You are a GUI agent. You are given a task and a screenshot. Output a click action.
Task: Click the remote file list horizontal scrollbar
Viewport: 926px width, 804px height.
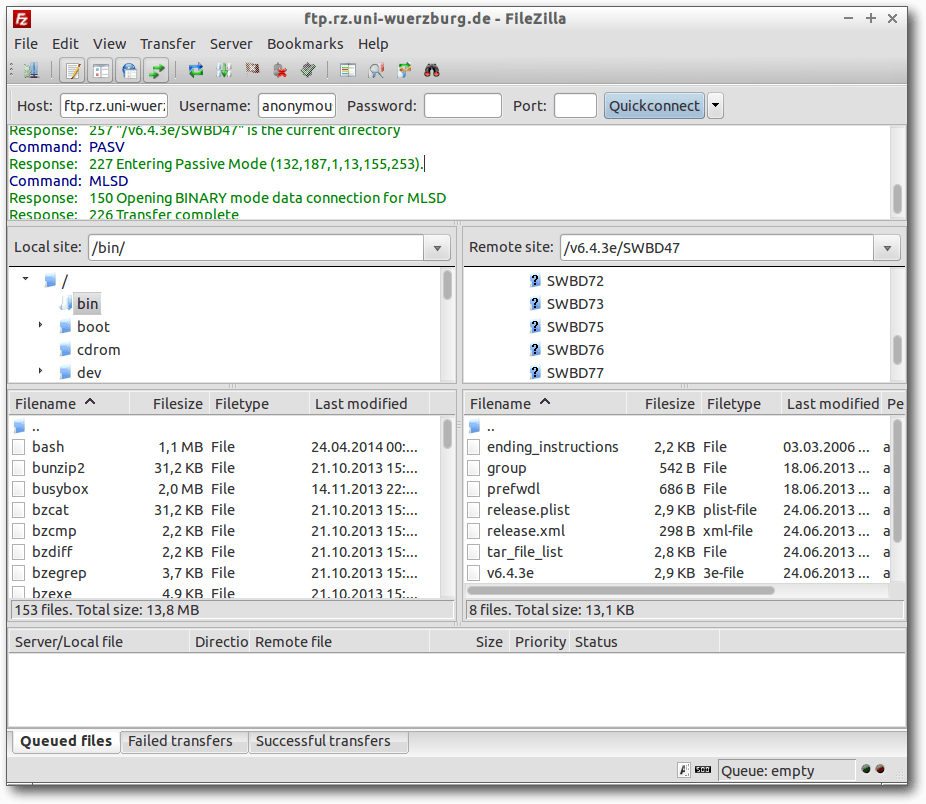(620, 590)
